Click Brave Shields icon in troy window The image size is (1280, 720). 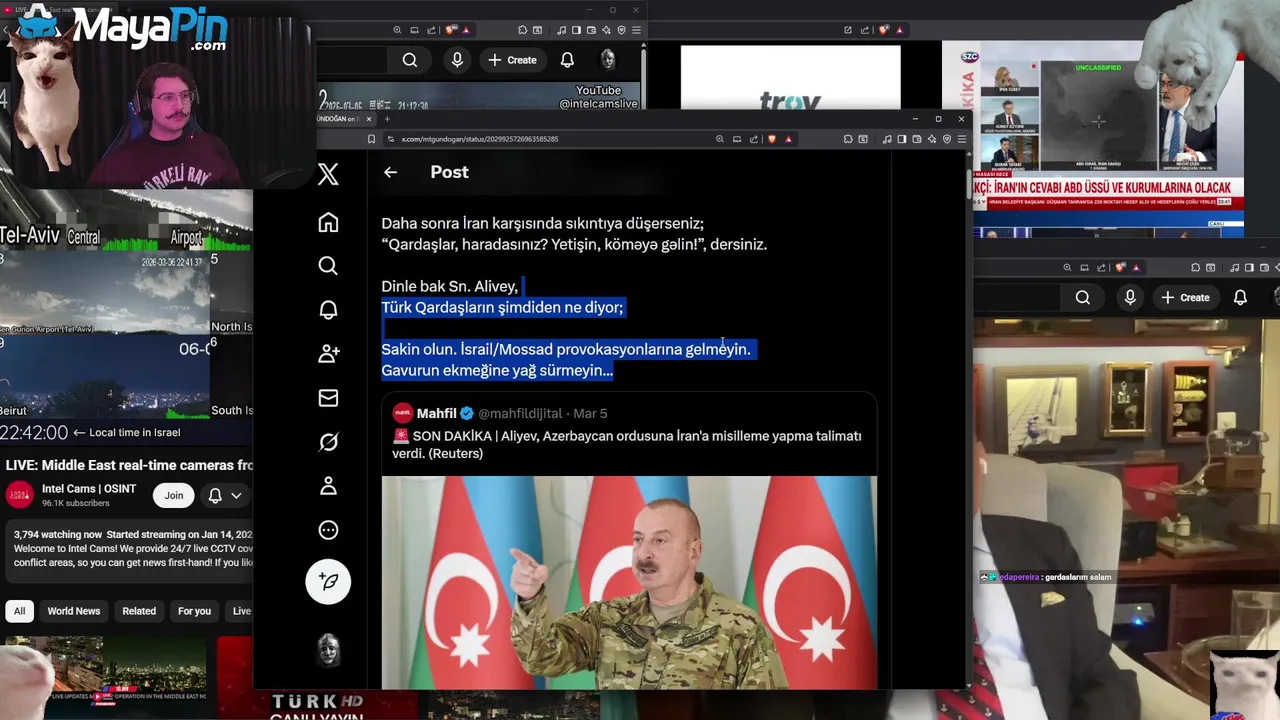tap(882, 30)
